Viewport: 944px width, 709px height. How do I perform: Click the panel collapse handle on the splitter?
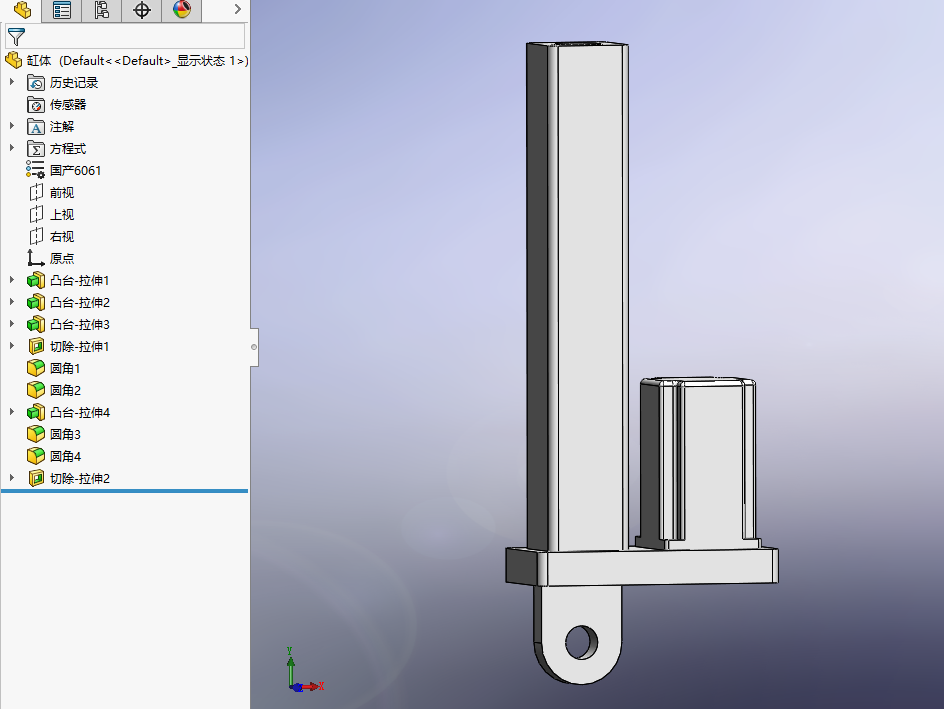(x=254, y=346)
